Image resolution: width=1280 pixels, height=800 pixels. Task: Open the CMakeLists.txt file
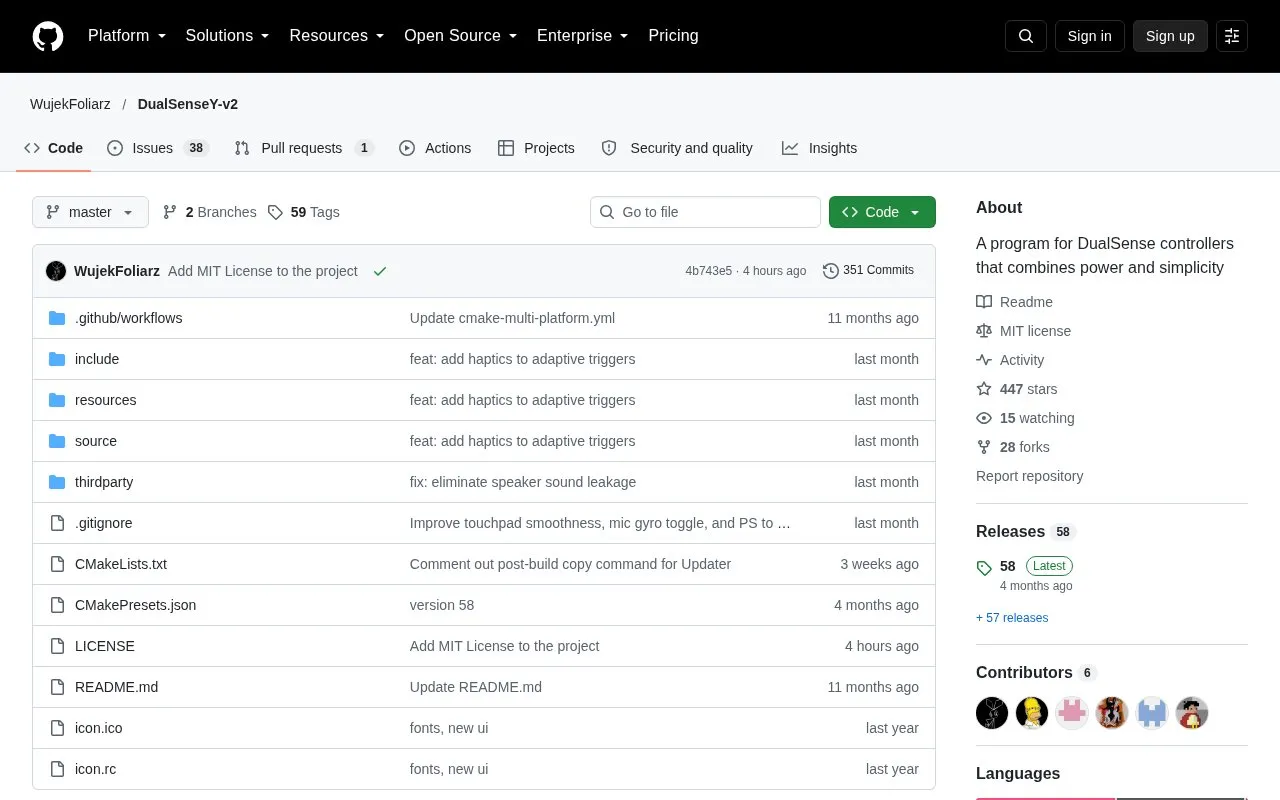121,564
